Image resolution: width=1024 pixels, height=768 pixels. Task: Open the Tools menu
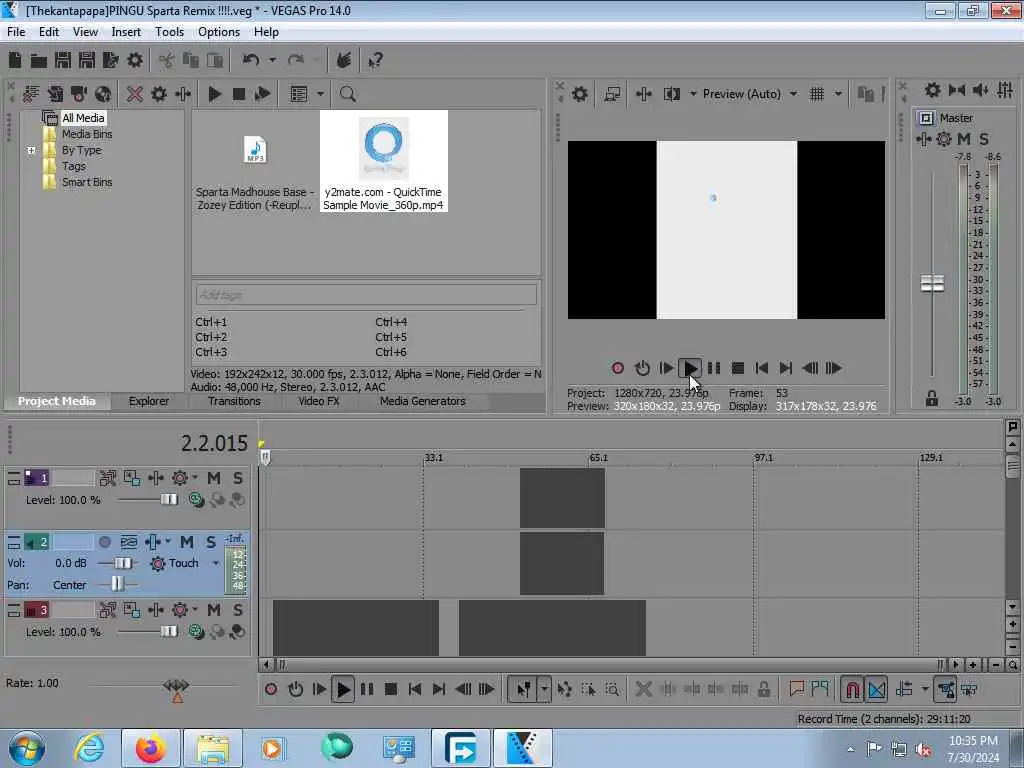[x=169, y=31]
